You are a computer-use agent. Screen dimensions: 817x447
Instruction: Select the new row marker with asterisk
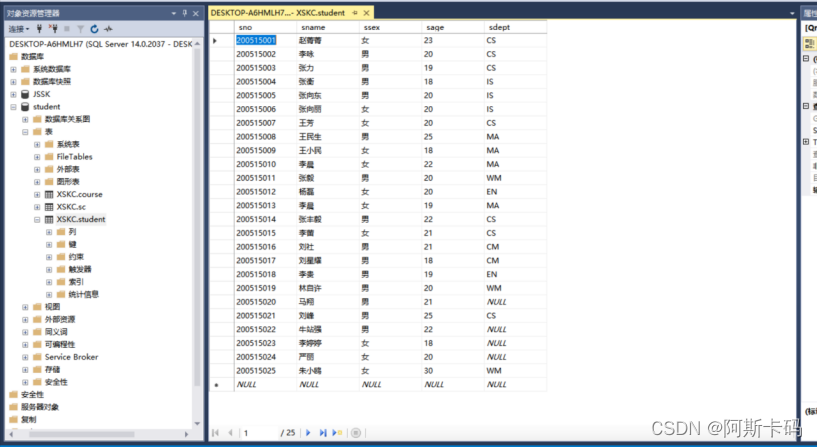tap(221, 385)
